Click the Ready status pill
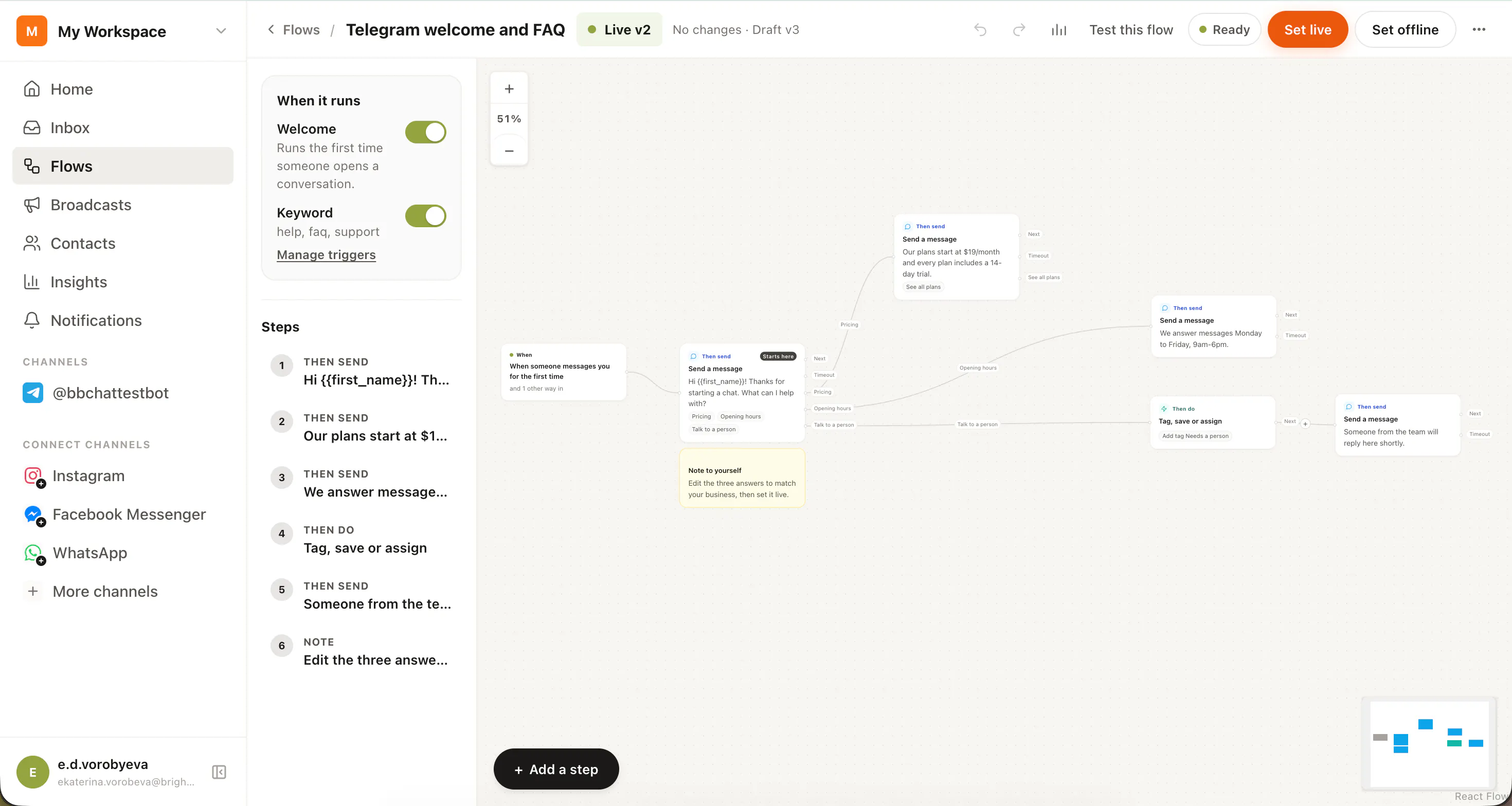Image resolution: width=1512 pixels, height=806 pixels. point(1224,30)
